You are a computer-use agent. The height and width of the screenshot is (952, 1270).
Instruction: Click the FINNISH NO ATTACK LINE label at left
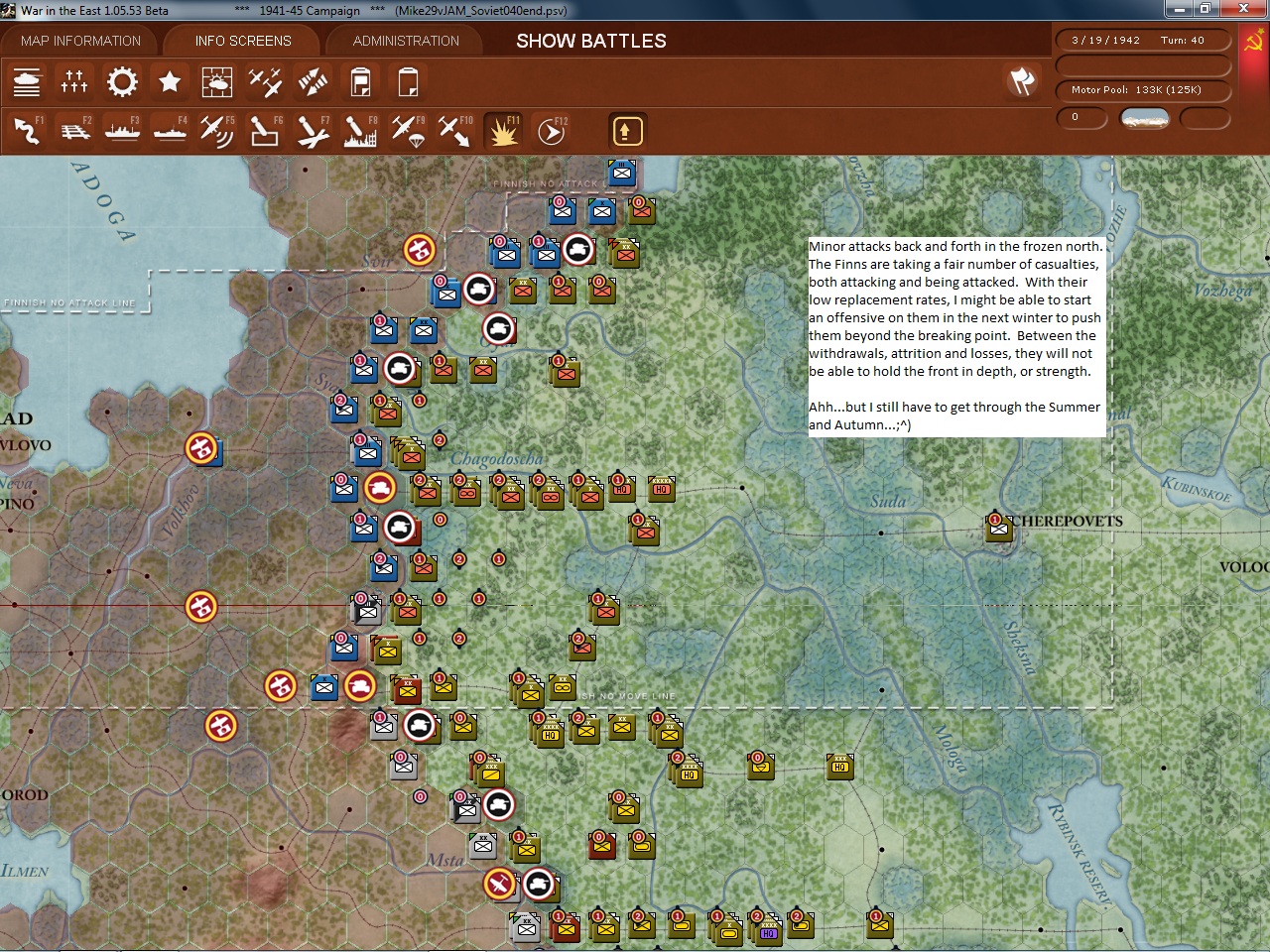coord(69,302)
